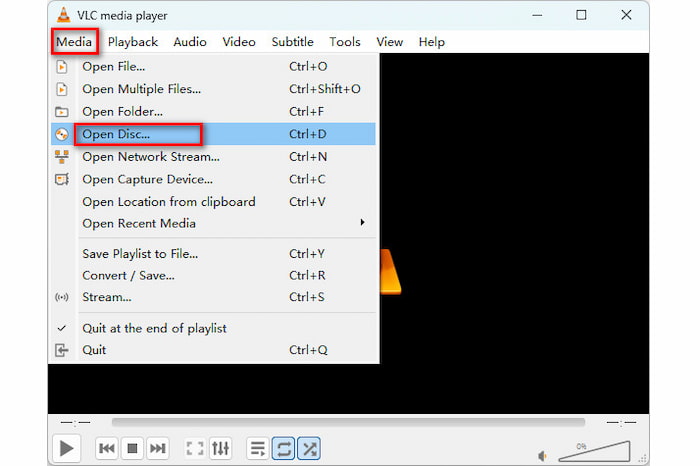The height and width of the screenshot is (466, 700).
Task: Open the Help menu
Action: tap(431, 42)
